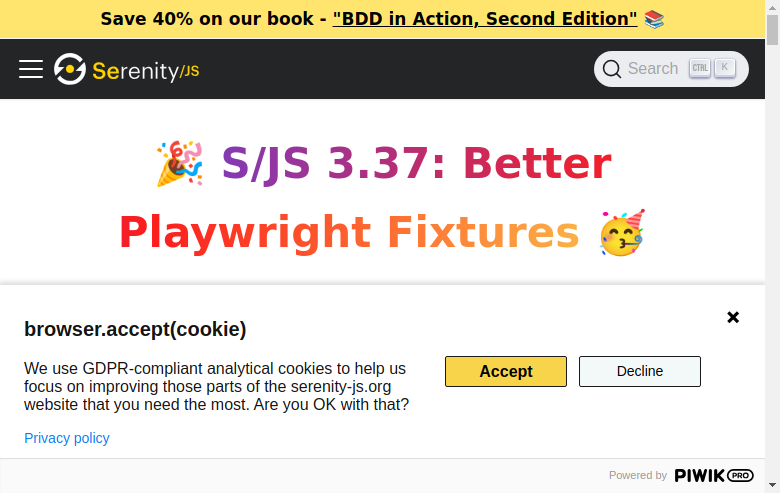Open the hamburger navigation menu
Screen dimensions: 780x493
[x=31, y=69]
